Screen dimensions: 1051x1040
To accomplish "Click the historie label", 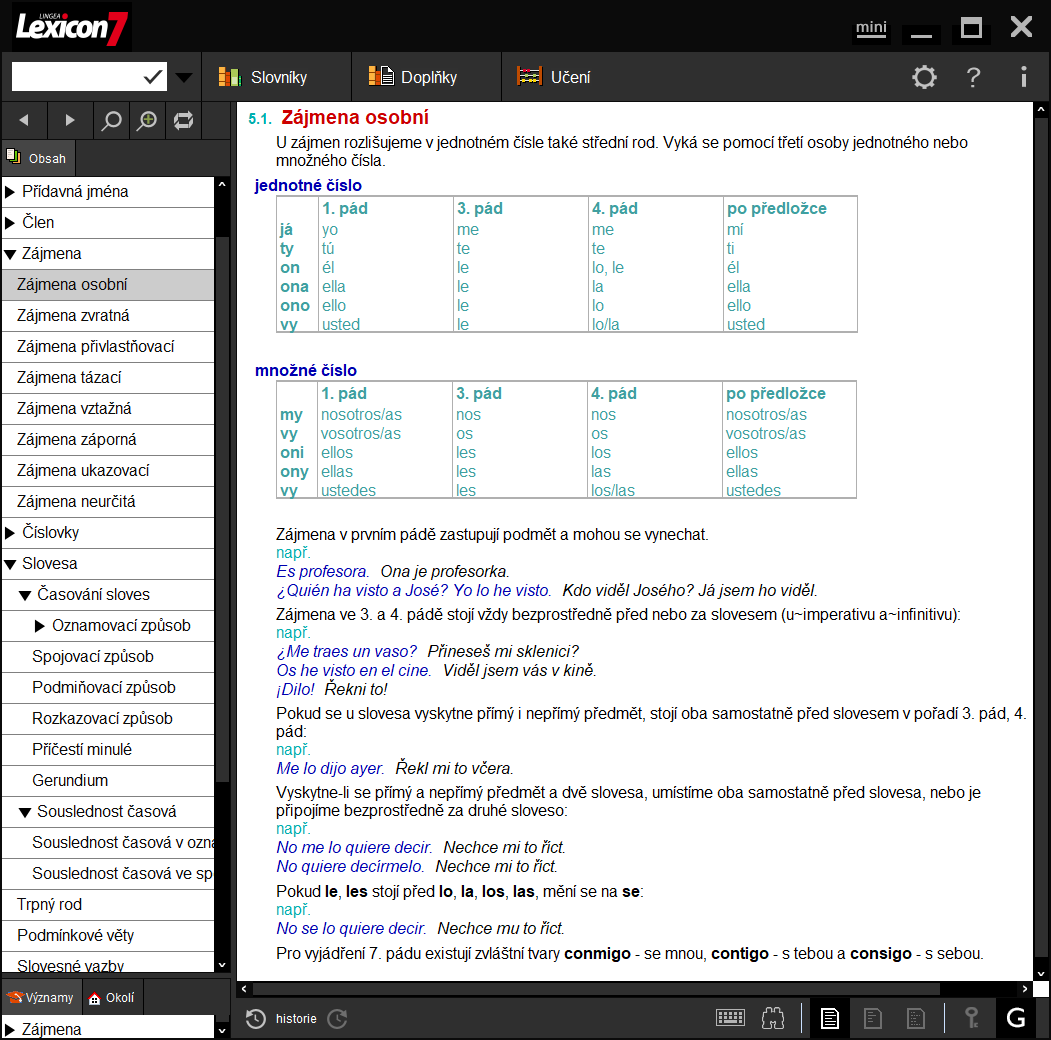I will point(296,1019).
